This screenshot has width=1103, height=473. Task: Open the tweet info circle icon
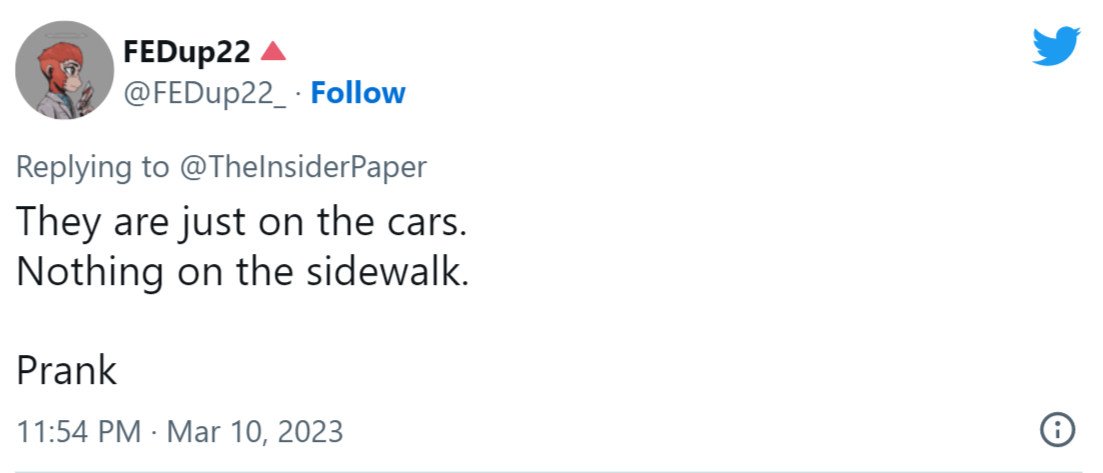tap(1057, 431)
